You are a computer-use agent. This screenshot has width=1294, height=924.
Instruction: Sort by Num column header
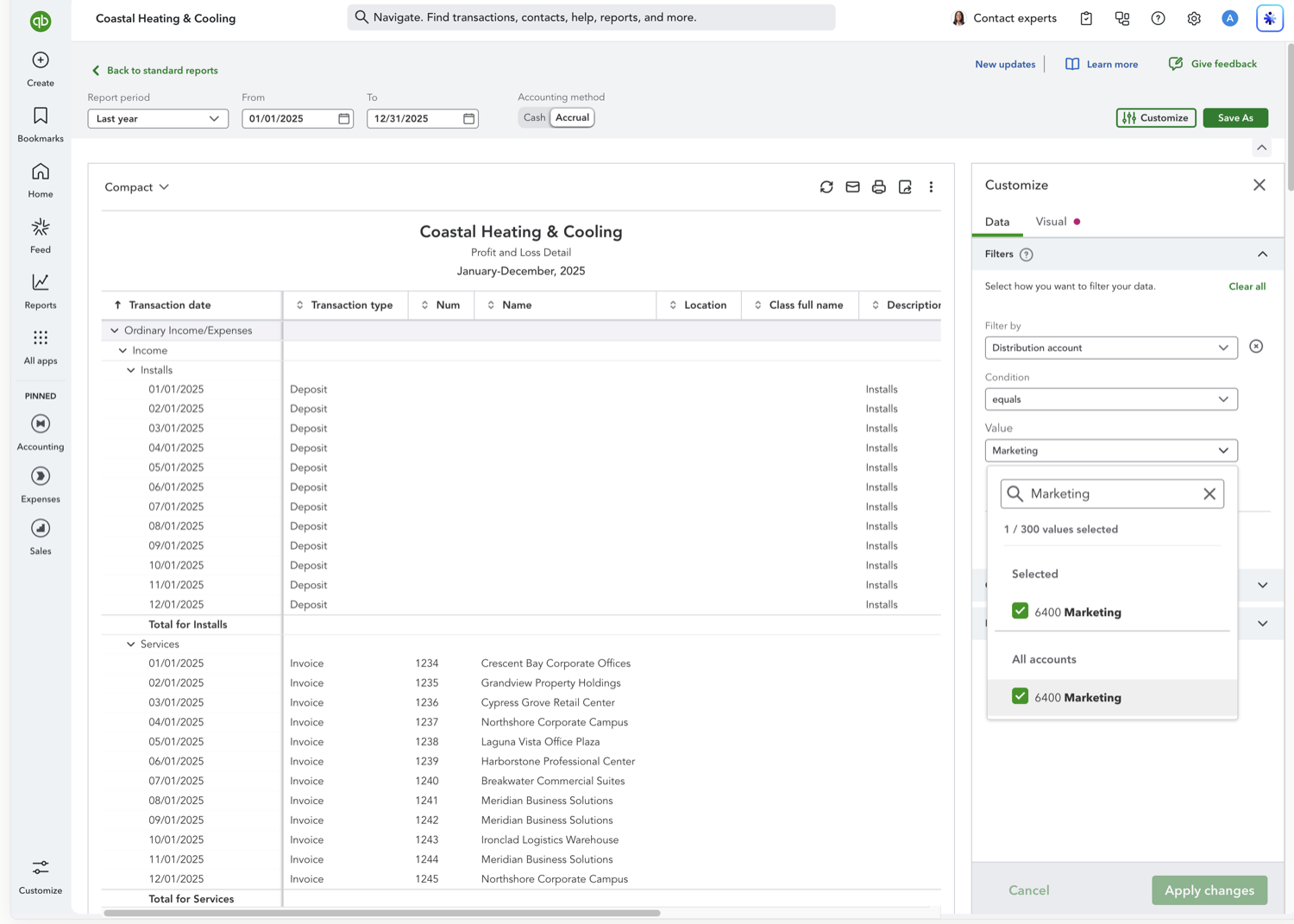click(x=441, y=305)
